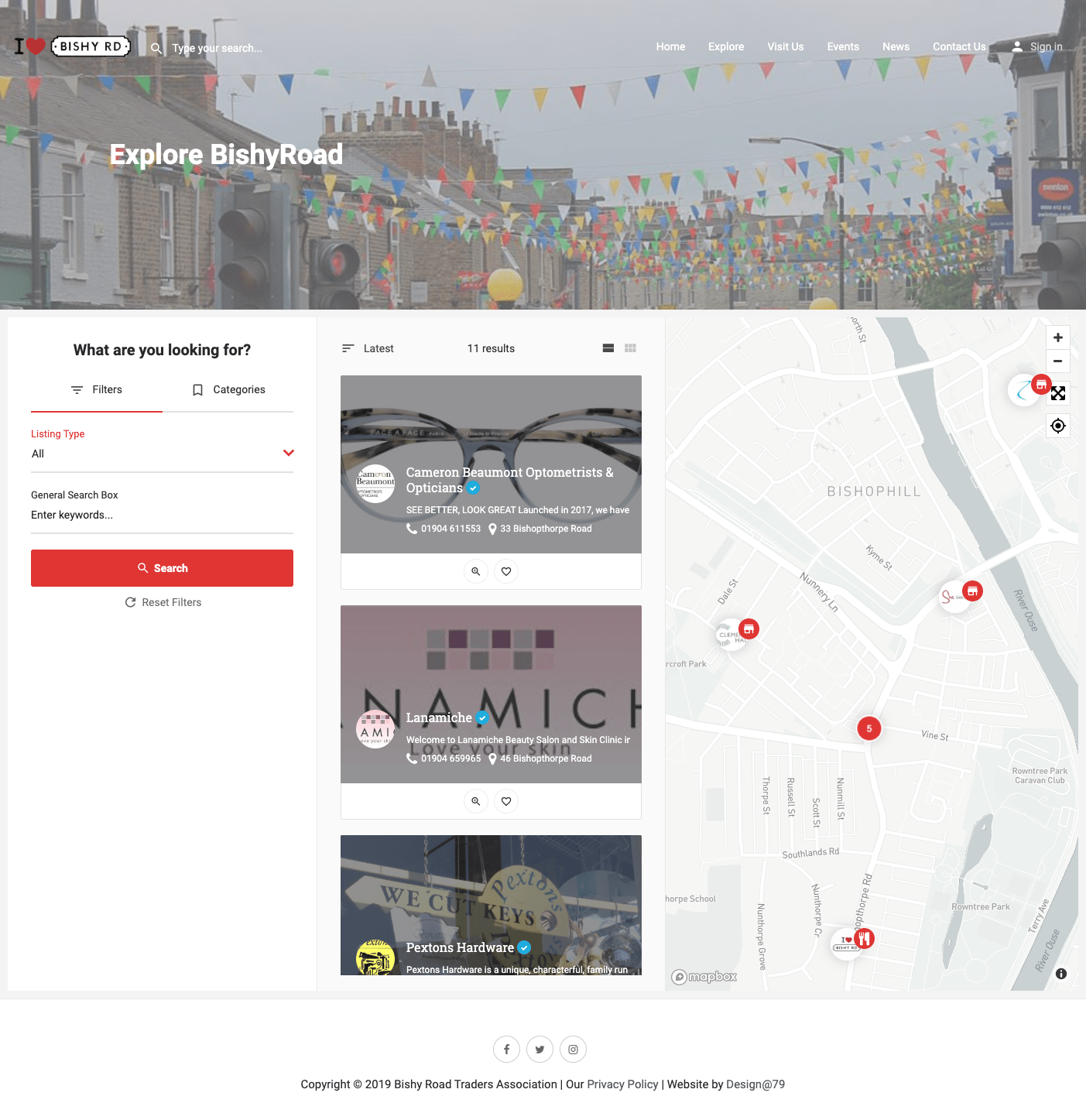This screenshot has width=1086, height=1120.
Task: Click the red Search button
Action: coord(162,568)
